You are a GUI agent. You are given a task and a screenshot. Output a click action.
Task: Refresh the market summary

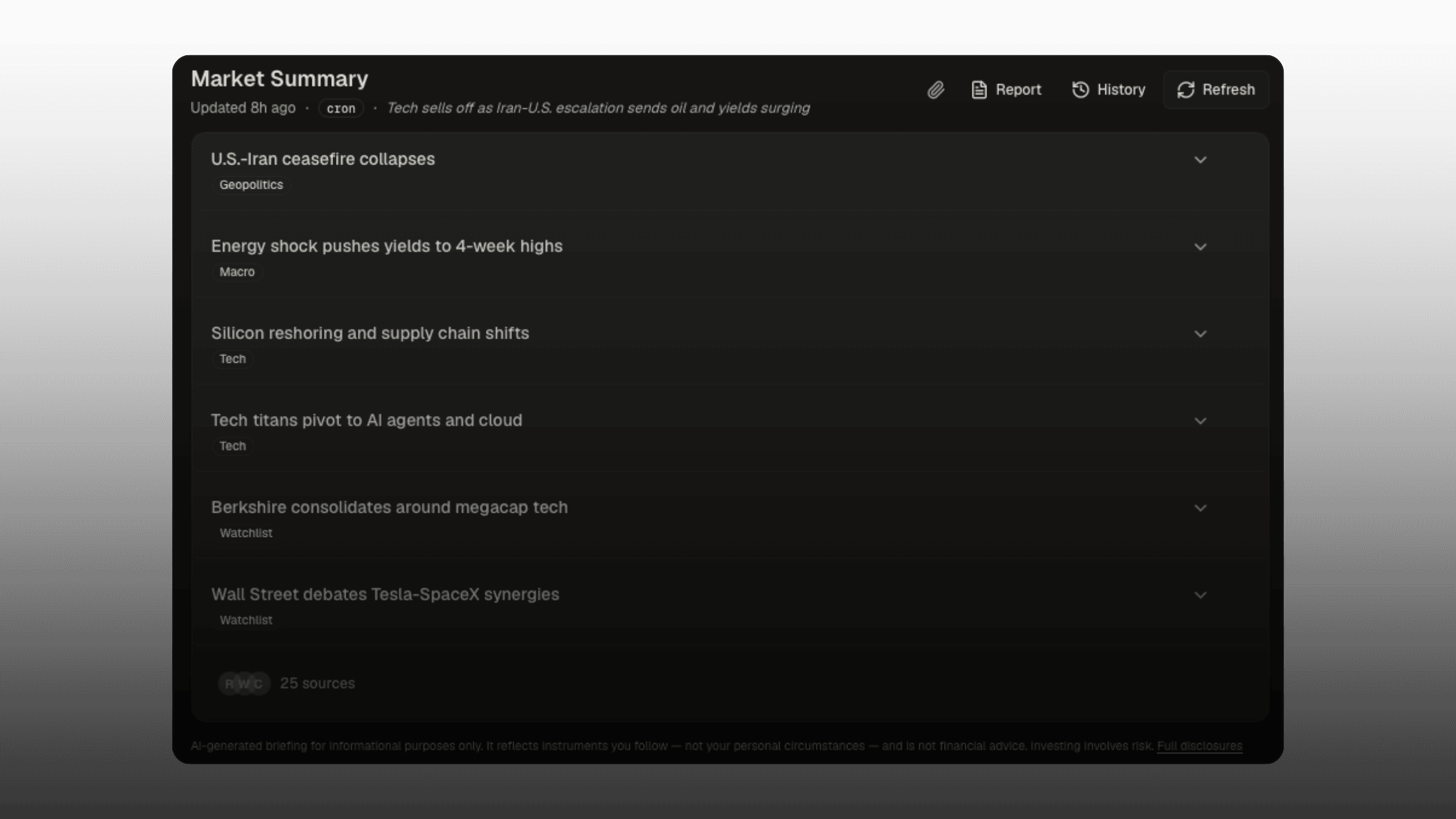(x=1216, y=90)
